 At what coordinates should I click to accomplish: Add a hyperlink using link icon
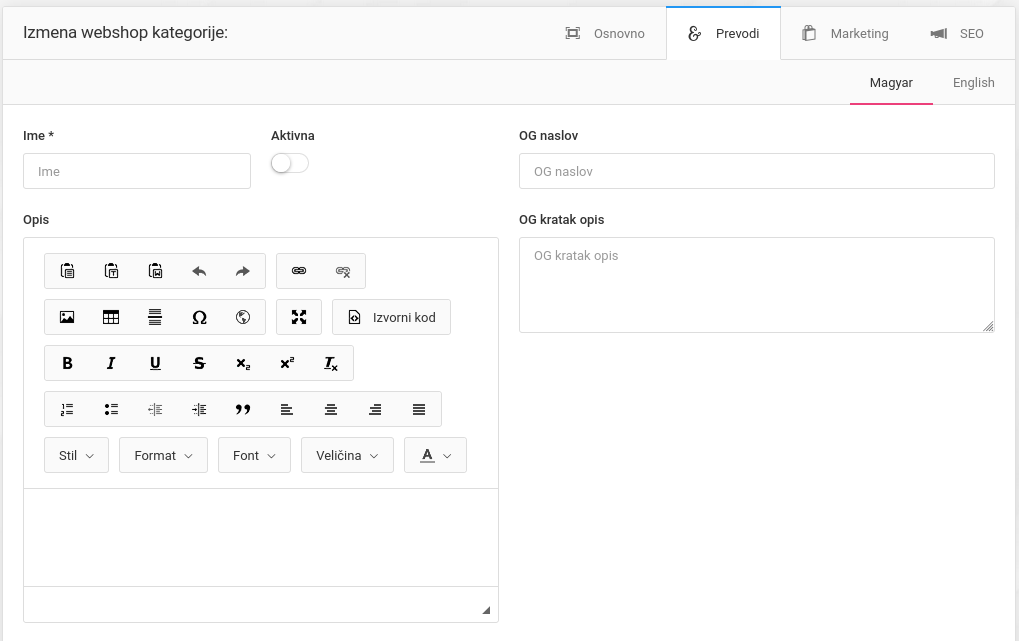click(x=299, y=271)
